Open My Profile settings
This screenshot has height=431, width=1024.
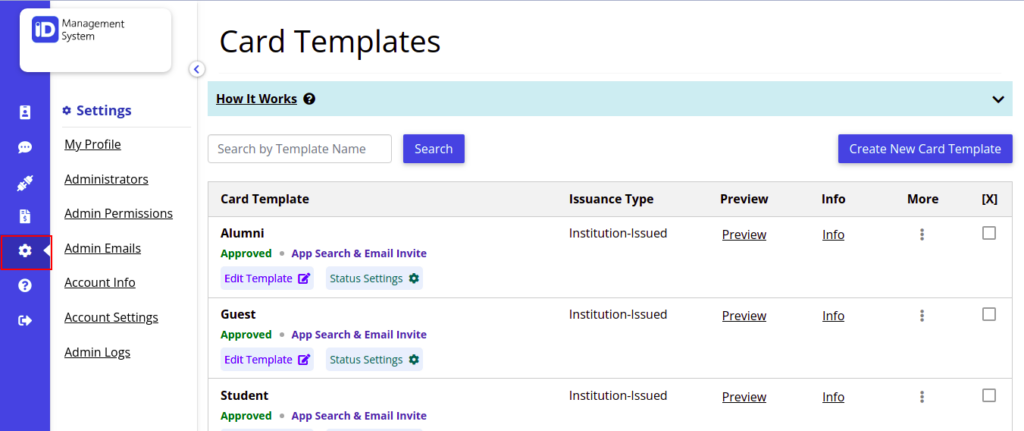93,144
